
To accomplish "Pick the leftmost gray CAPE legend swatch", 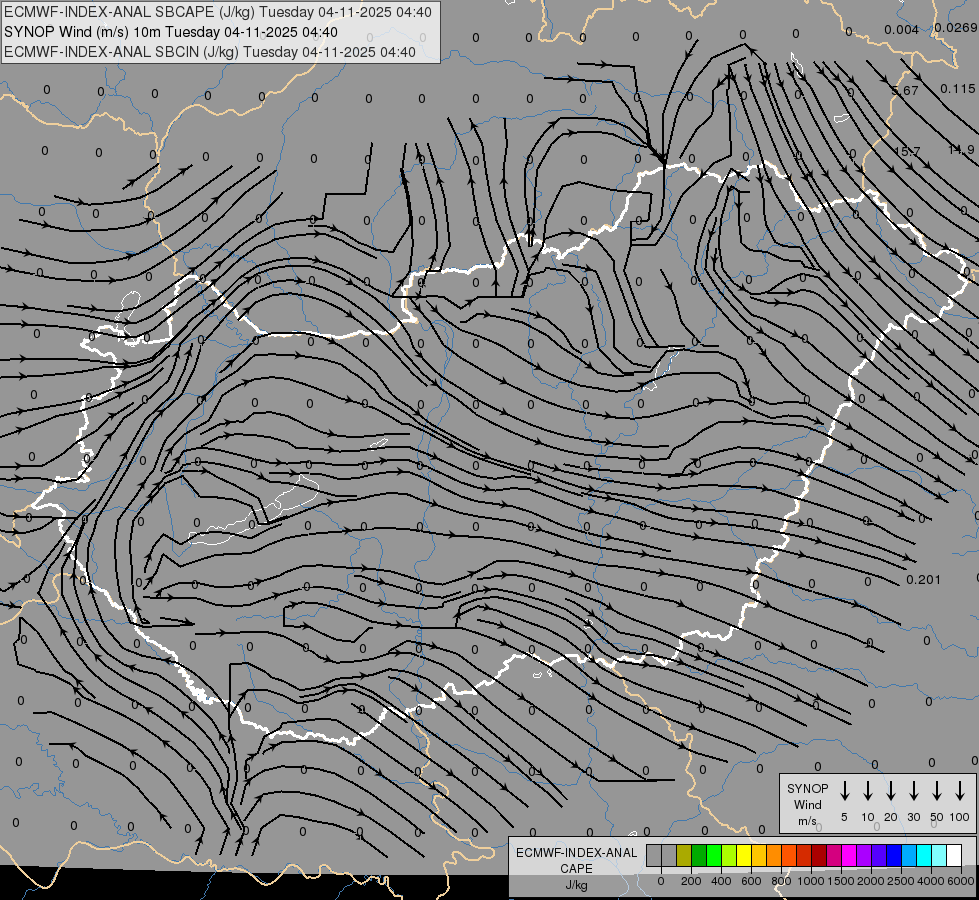I will 654,855.
